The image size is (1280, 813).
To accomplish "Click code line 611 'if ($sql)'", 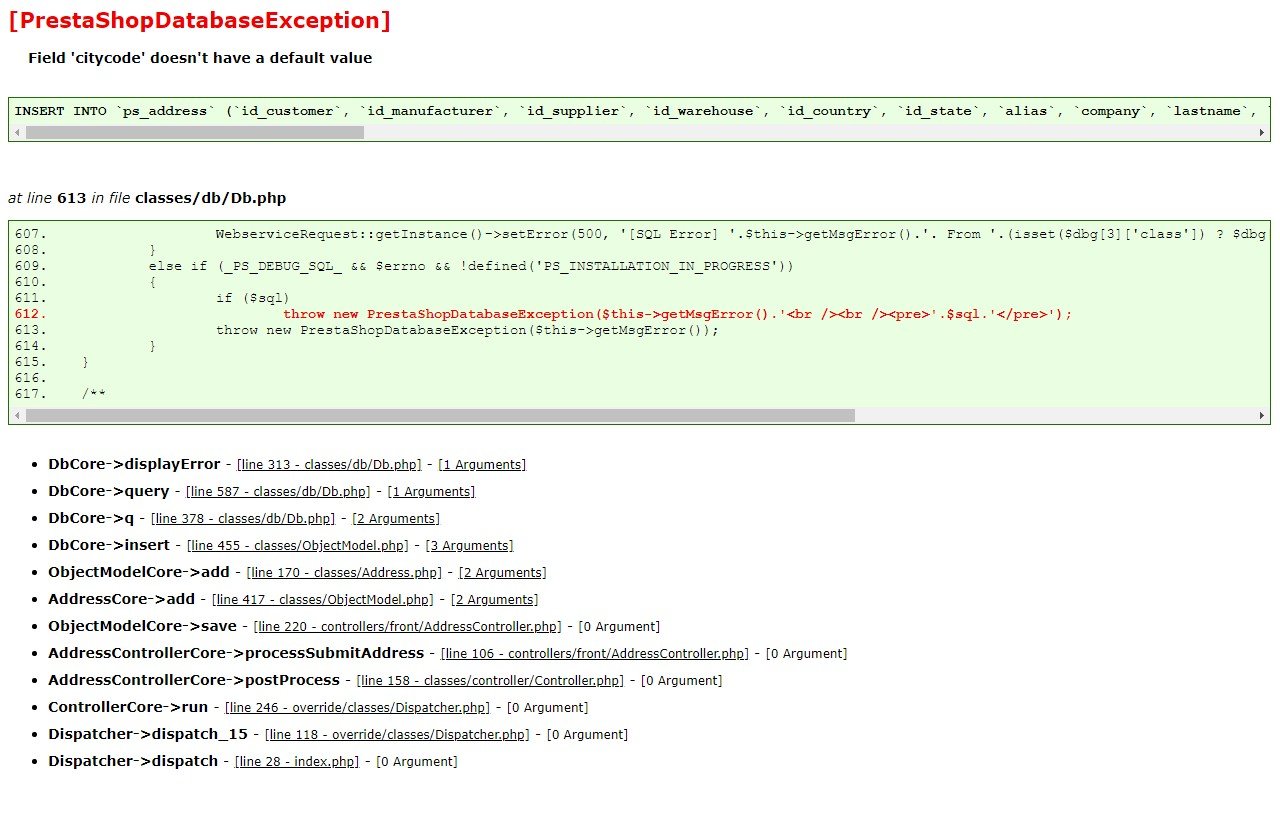I will [x=253, y=298].
